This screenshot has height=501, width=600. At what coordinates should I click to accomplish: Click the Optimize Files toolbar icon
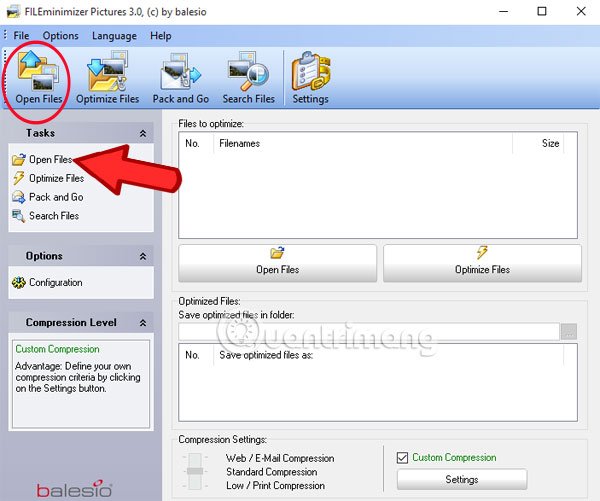click(x=108, y=78)
